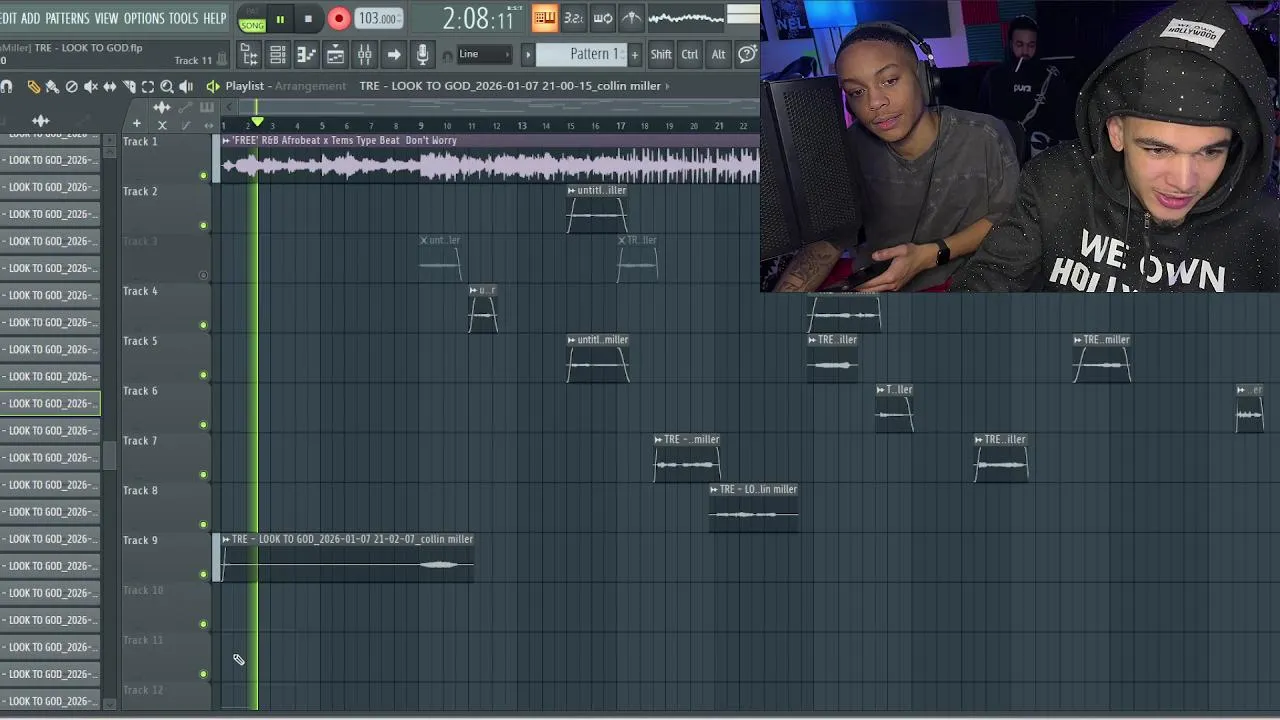Image resolution: width=1280 pixels, height=720 pixels.
Task: Click the red record button
Action: point(338,18)
